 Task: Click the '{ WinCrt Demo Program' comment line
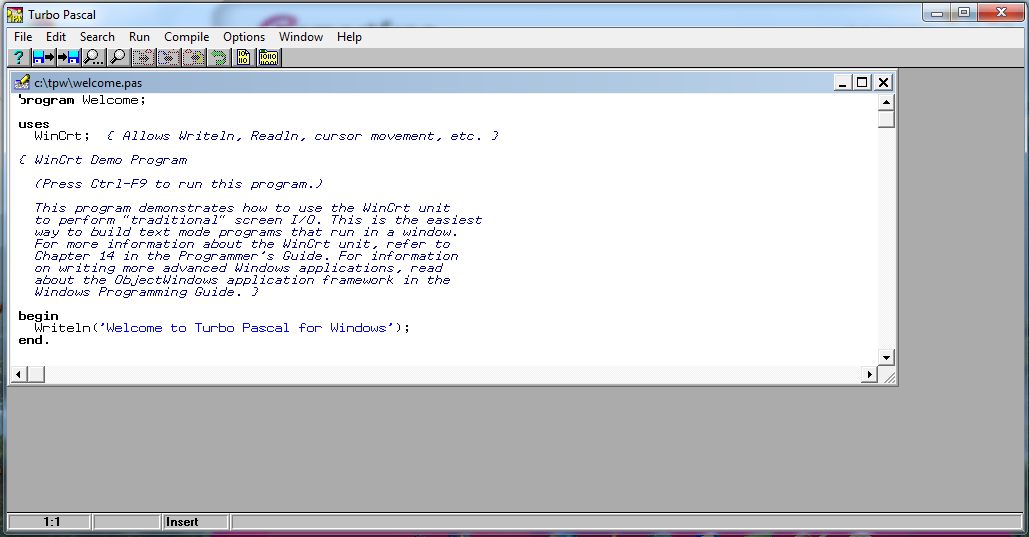click(x=103, y=160)
